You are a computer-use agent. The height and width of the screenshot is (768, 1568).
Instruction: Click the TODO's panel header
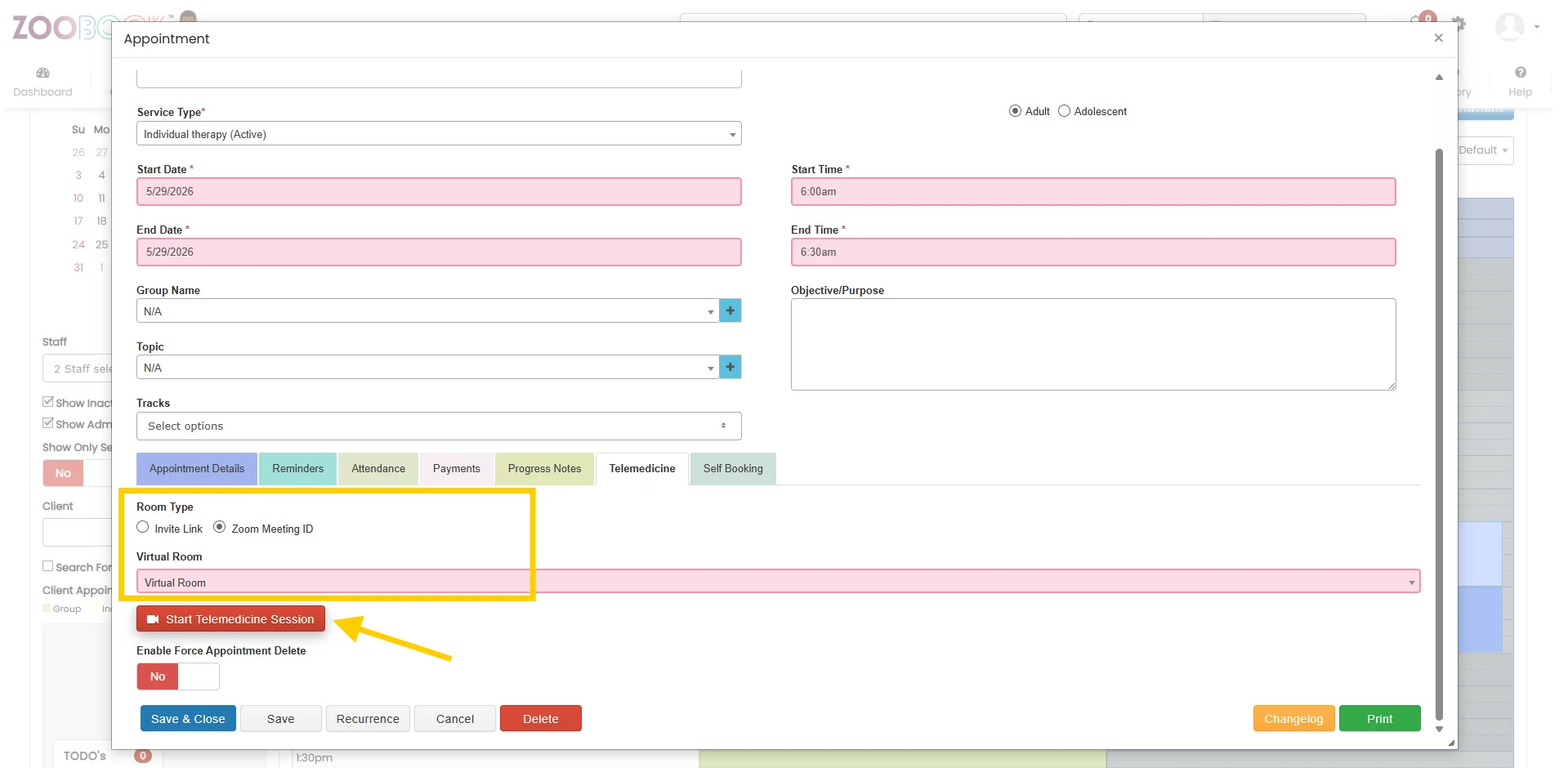point(107,756)
